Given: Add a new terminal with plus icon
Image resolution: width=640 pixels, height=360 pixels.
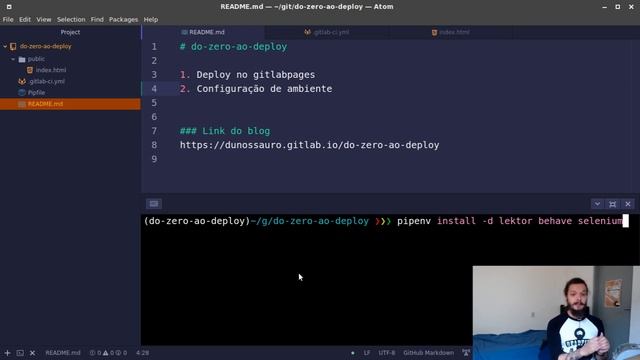Looking at the screenshot, I should 7,353.
